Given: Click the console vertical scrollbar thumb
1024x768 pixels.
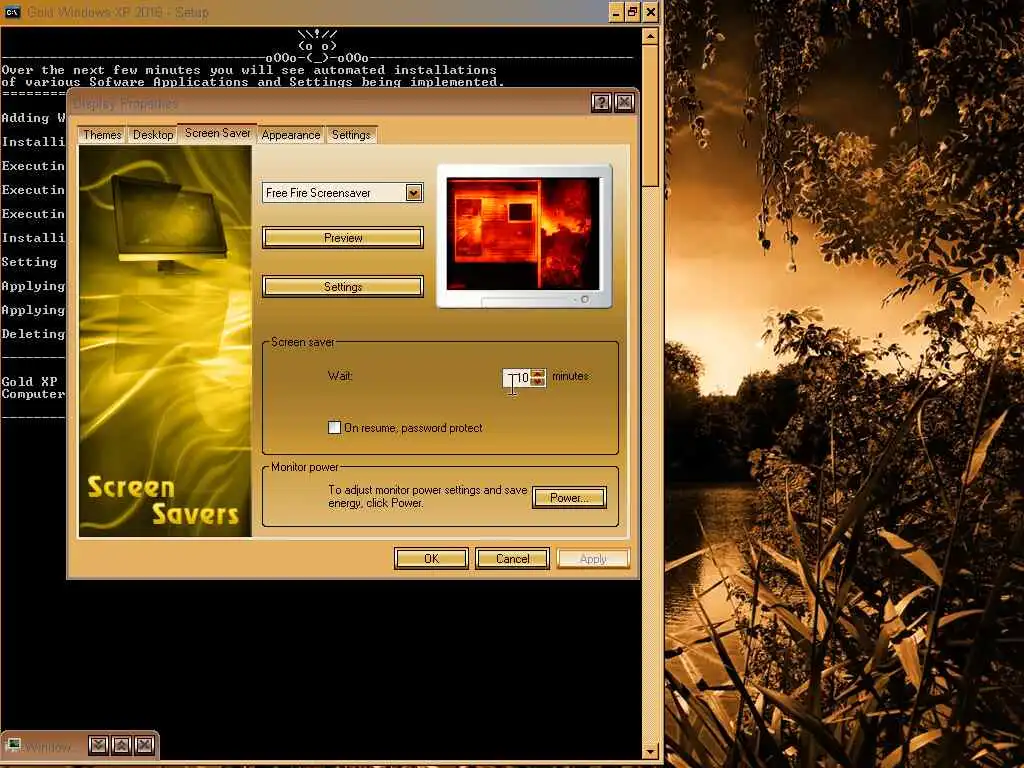Looking at the screenshot, I should pyautogui.click(x=650, y=116).
